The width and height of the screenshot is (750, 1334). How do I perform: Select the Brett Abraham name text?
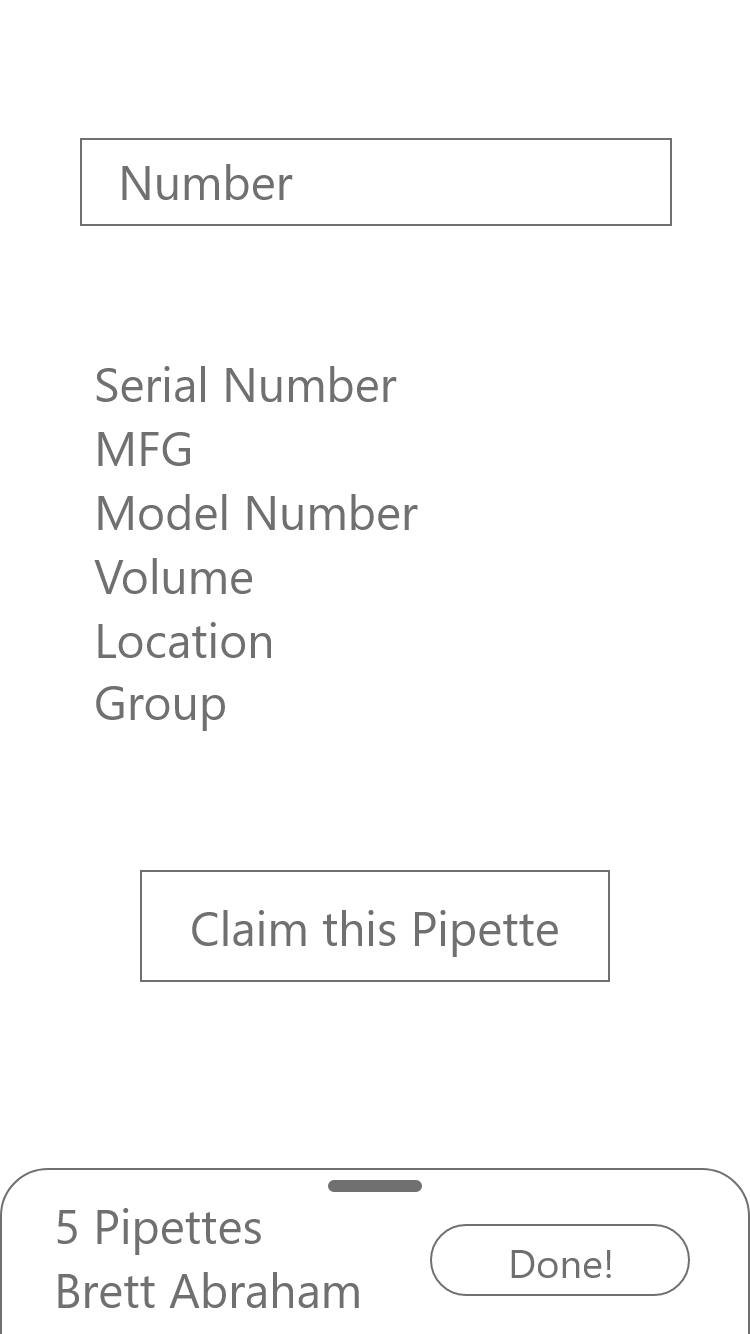(x=208, y=1292)
